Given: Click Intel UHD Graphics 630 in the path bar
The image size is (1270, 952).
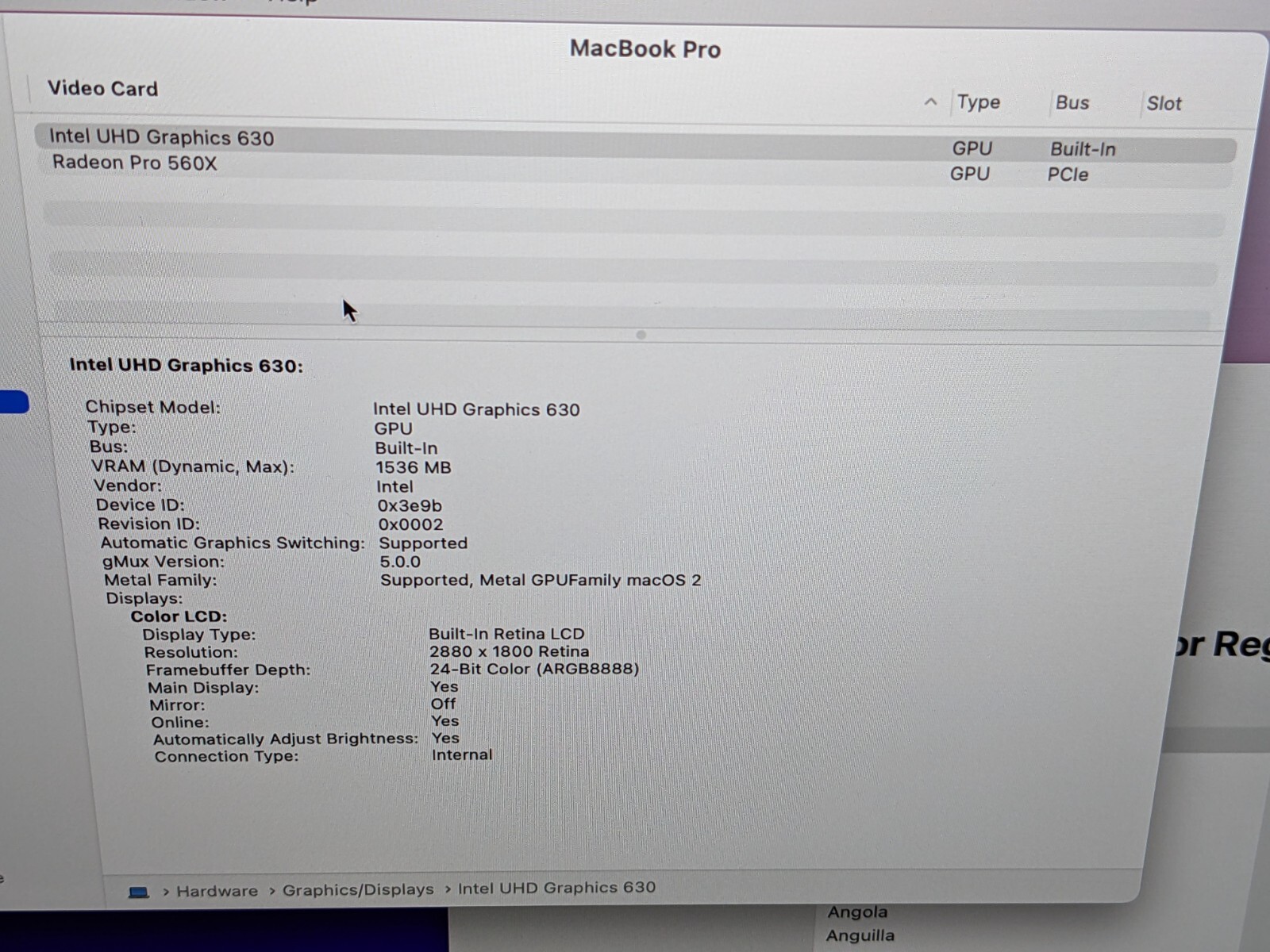Looking at the screenshot, I should tap(556, 888).
